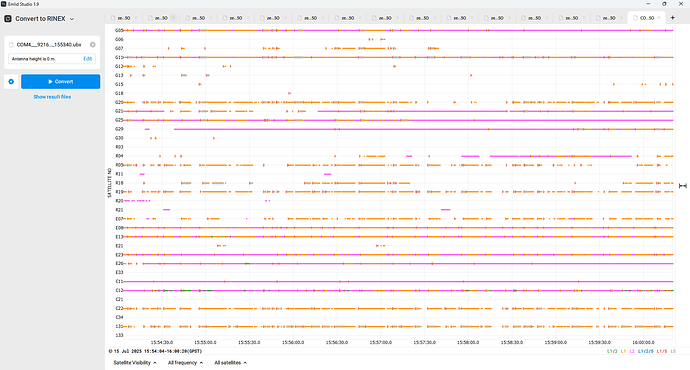690x370 pixels.
Task: Add a new tab with the plus icon
Action: (672, 18)
